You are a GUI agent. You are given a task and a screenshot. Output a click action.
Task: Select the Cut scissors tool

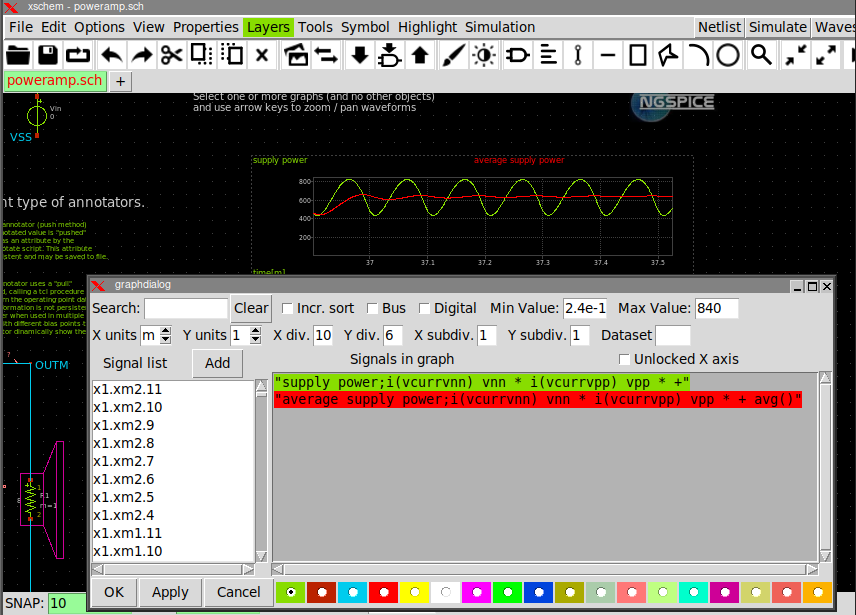pyautogui.click(x=172, y=55)
